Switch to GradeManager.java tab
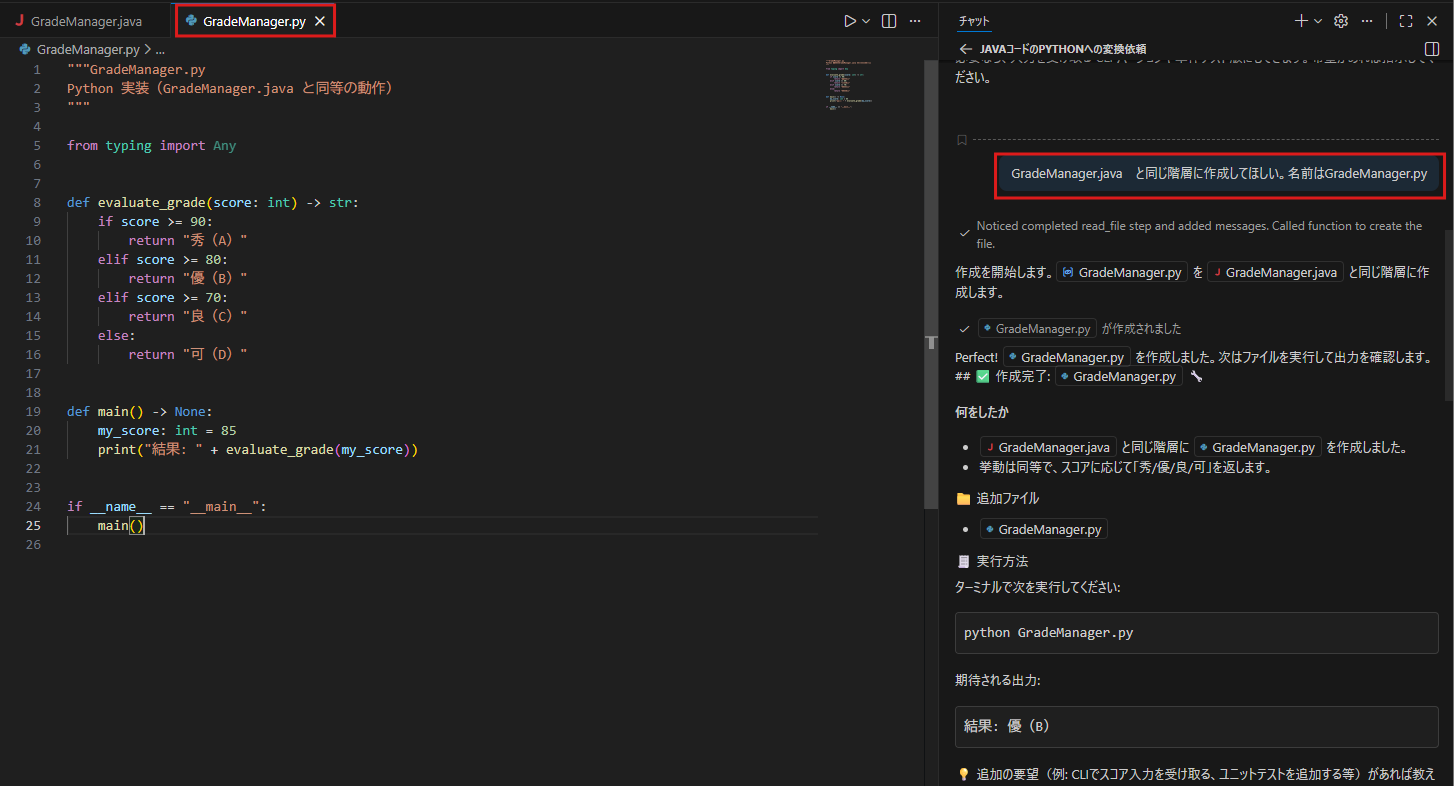The width and height of the screenshot is (1454, 786). click(78, 21)
